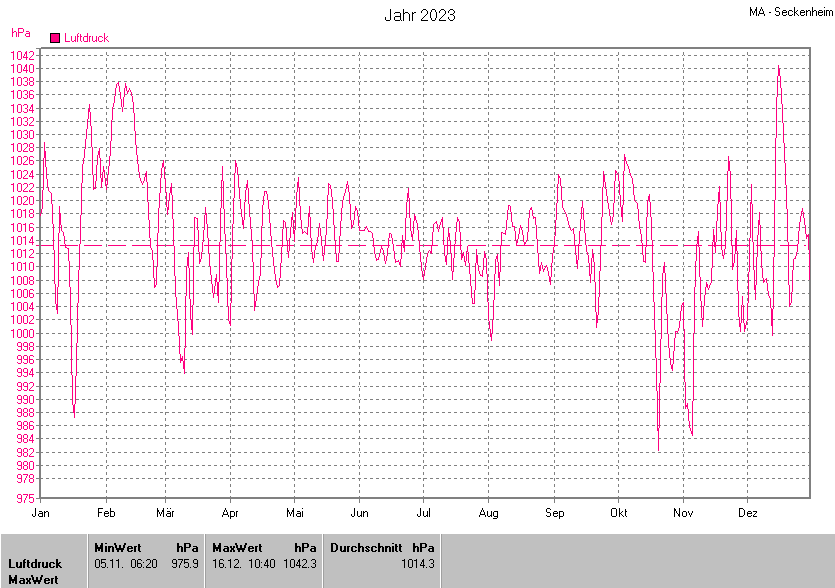Select the Dez month label on the x-axis
Screen dimensions: 835x588
coord(747,513)
